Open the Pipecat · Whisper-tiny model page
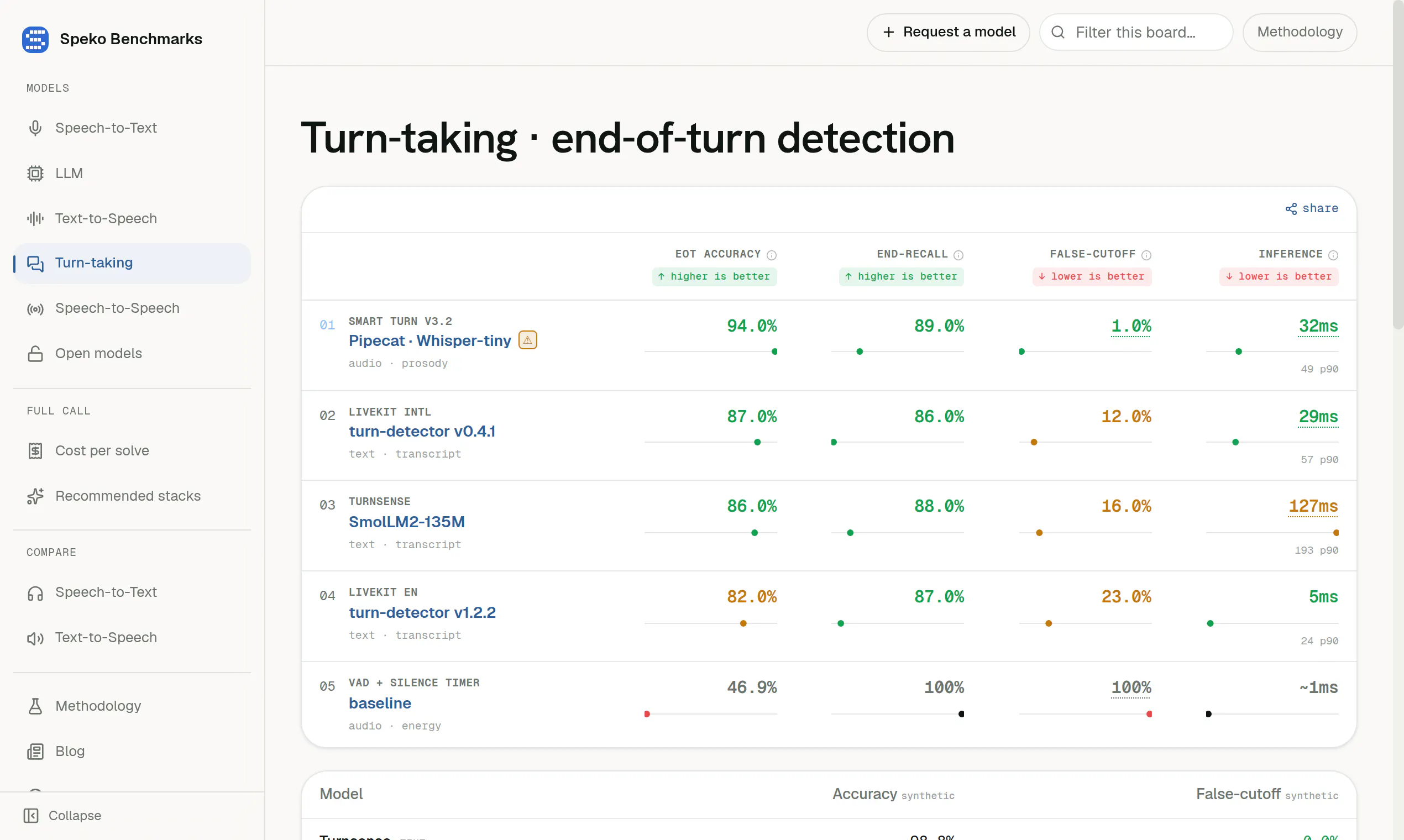This screenshot has height=840, width=1404. (x=429, y=340)
